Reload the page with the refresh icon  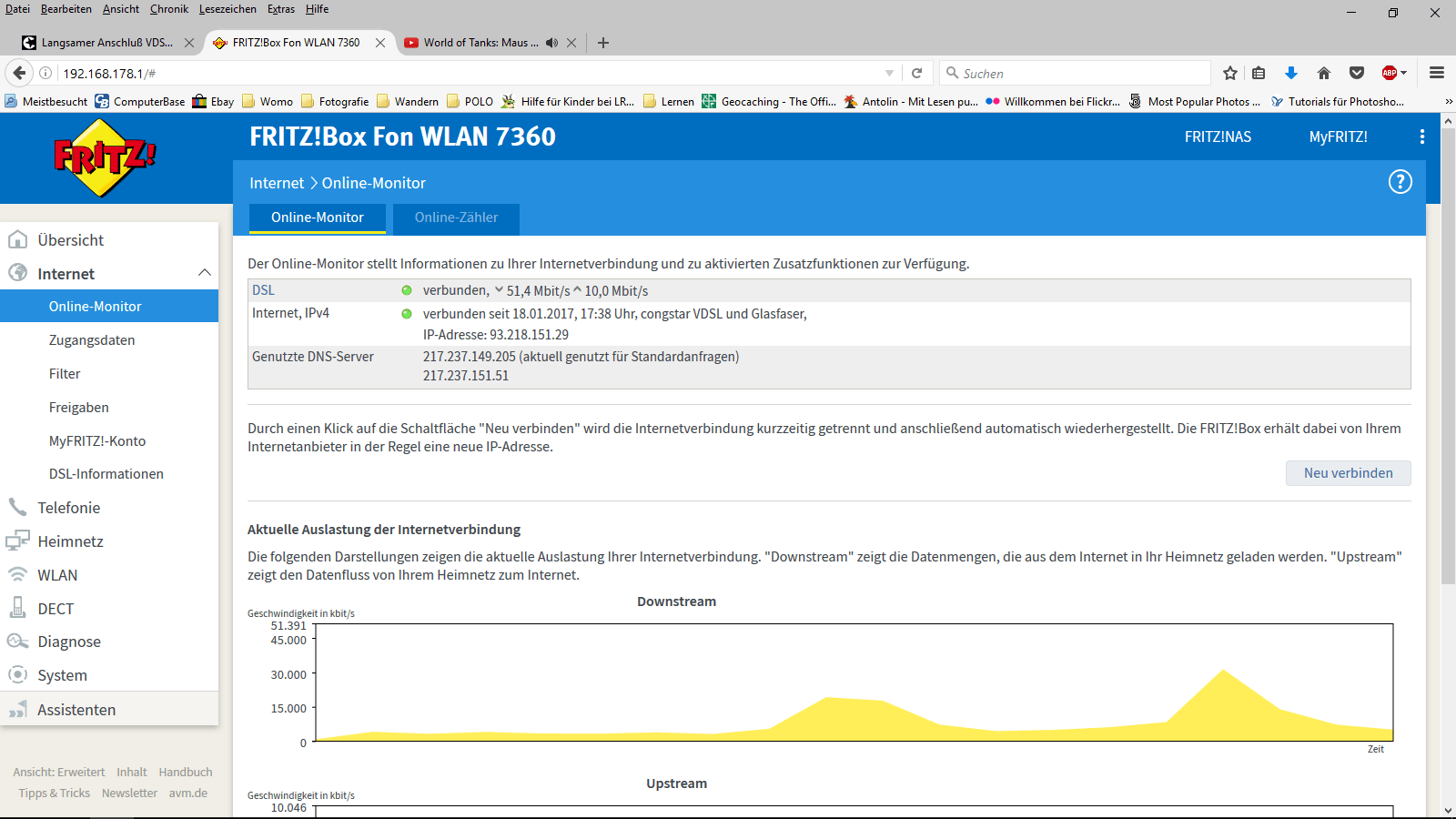click(x=917, y=73)
